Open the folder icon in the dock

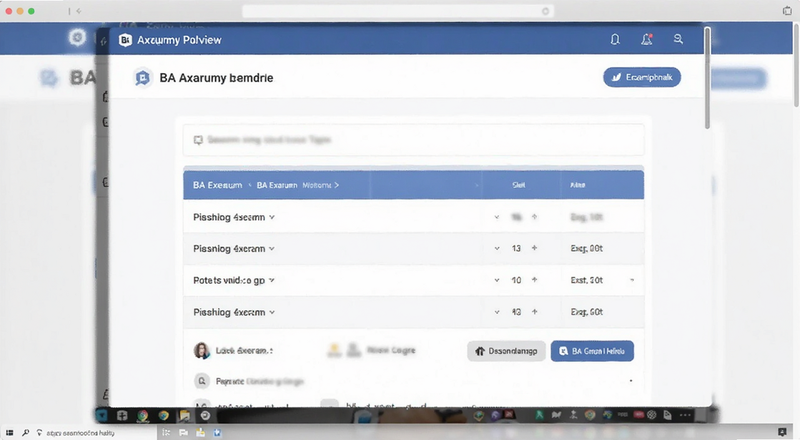184,416
